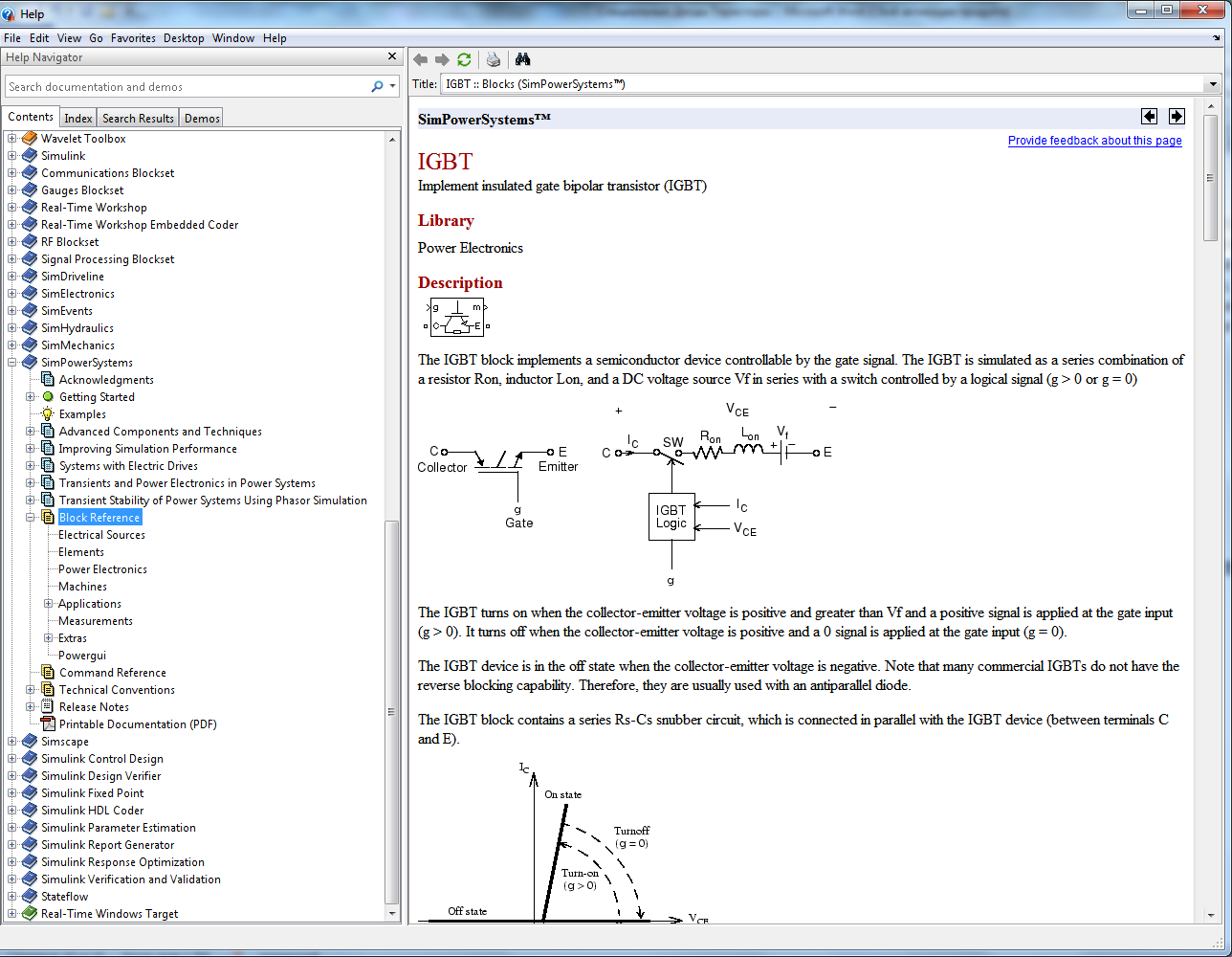The width and height of the screenshot is (1232, 957).
Task: Open the Window menu
Action: point(233,38)
